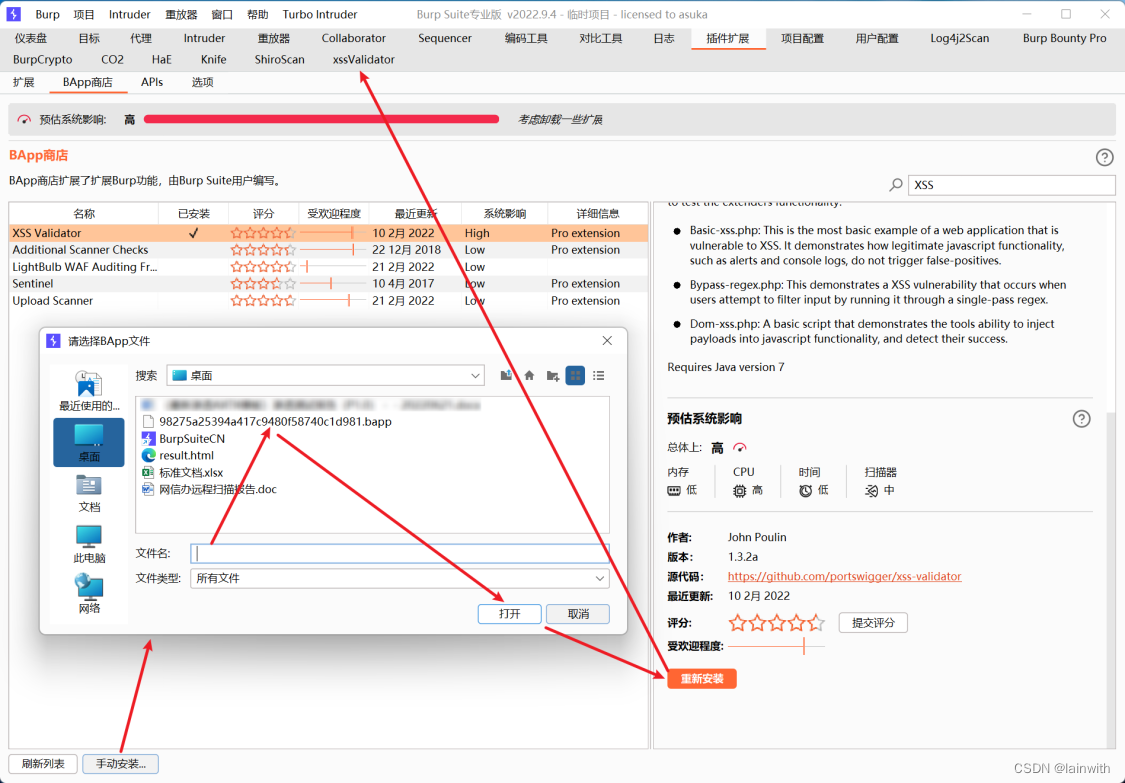Image resolution: width=1125 pixels, height=783 pixels.
Task: Go up one folder level in dialog
Action: 506,375
